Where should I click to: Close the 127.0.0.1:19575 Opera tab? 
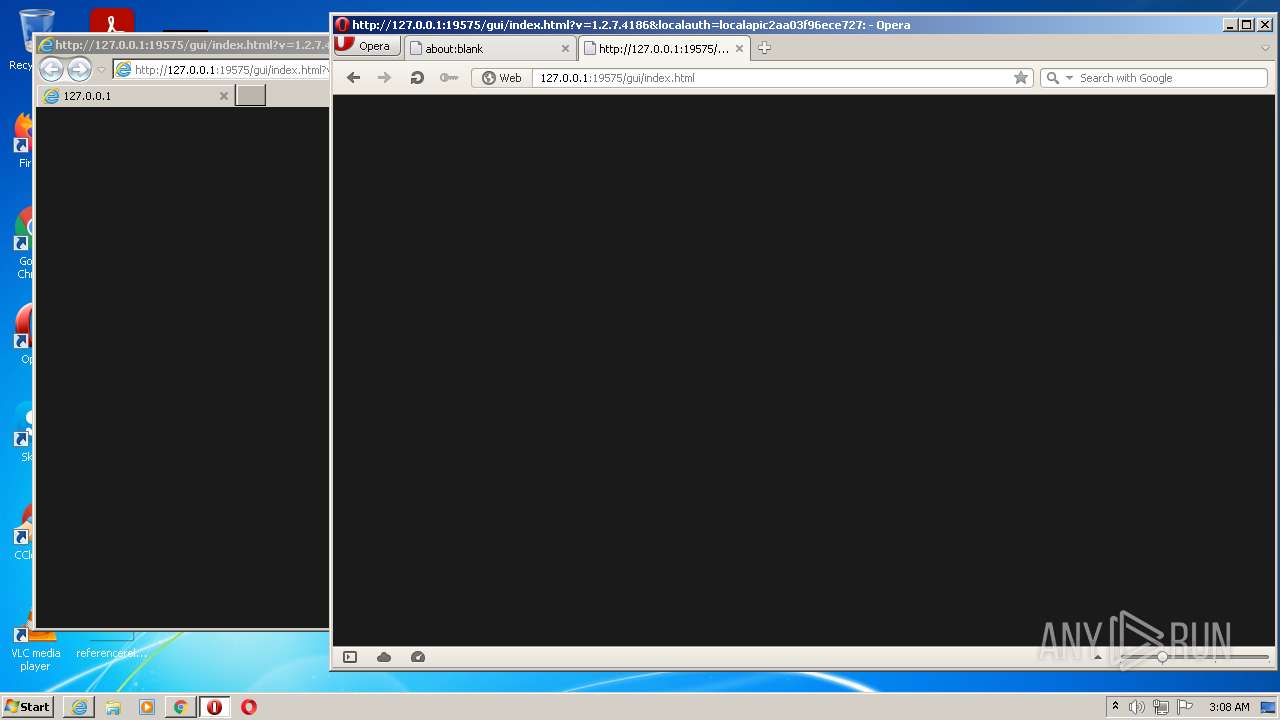point(740,48)
